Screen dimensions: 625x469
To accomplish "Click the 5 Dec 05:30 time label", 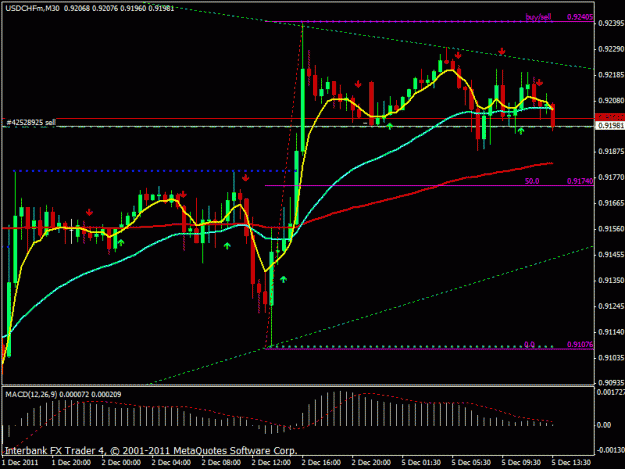I will click(x=471, y=463).
